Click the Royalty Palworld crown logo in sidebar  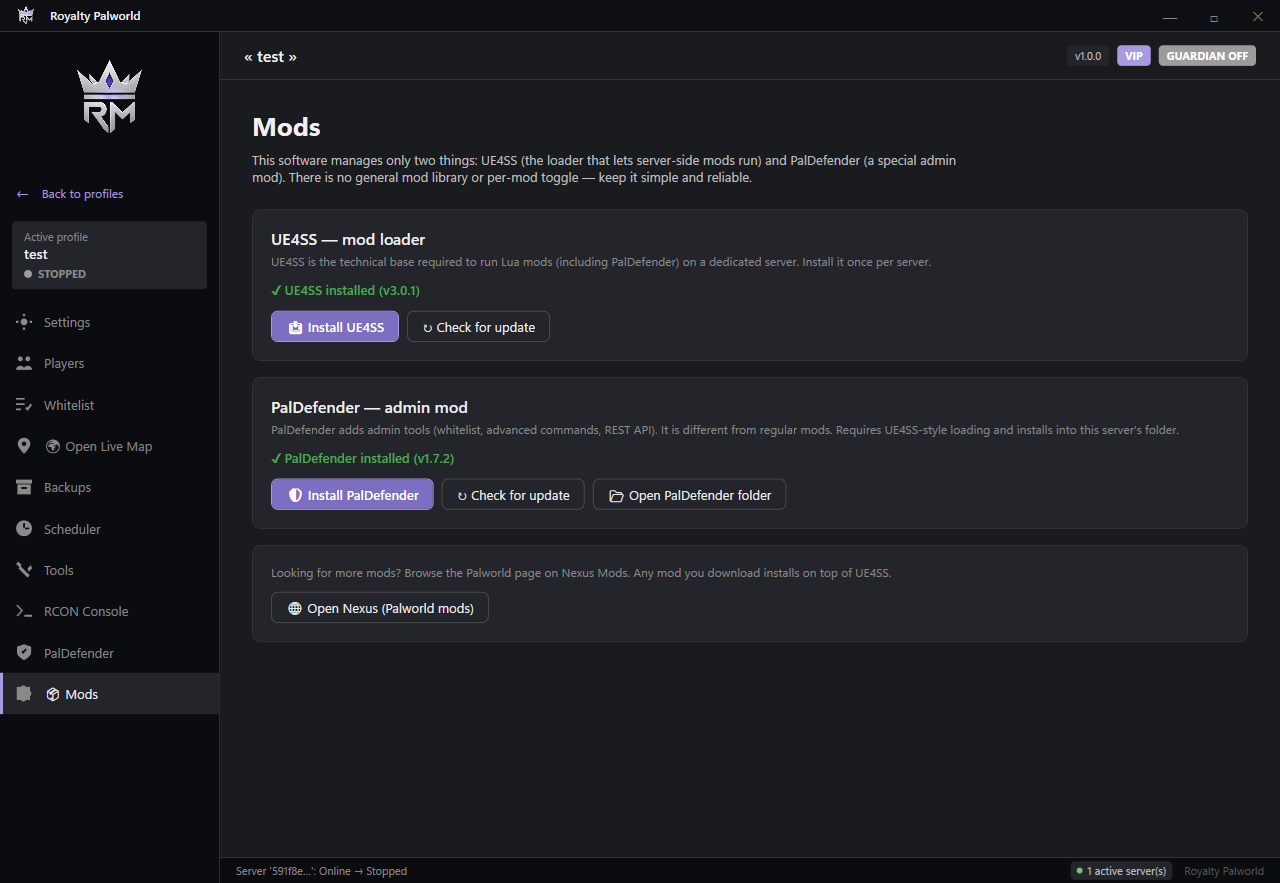coord(110,97)
